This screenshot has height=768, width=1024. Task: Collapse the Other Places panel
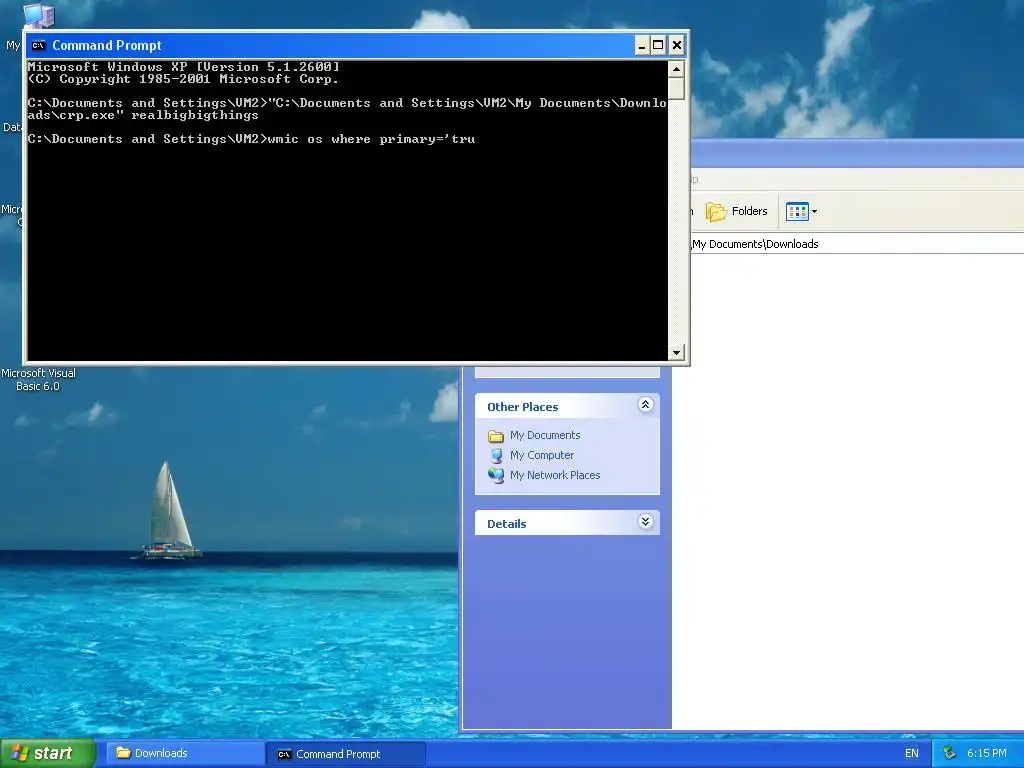coord(645,405)
